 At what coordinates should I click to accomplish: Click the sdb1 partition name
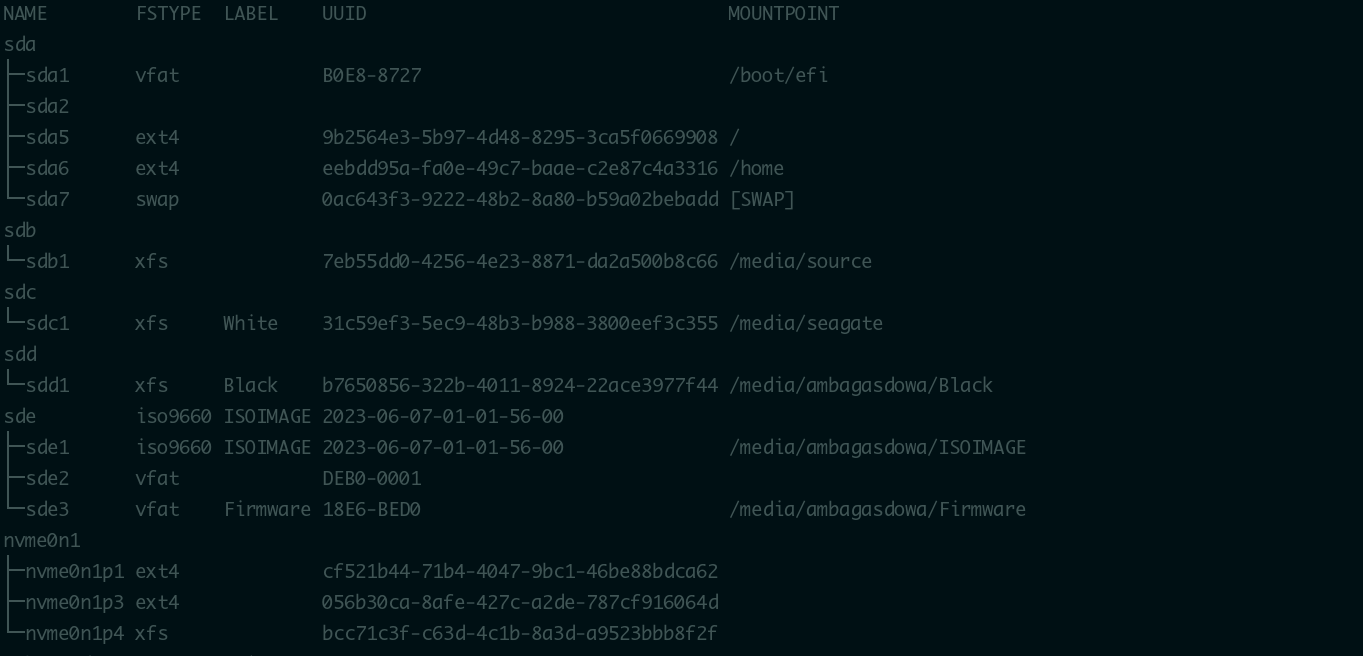(x=47, y=261)
